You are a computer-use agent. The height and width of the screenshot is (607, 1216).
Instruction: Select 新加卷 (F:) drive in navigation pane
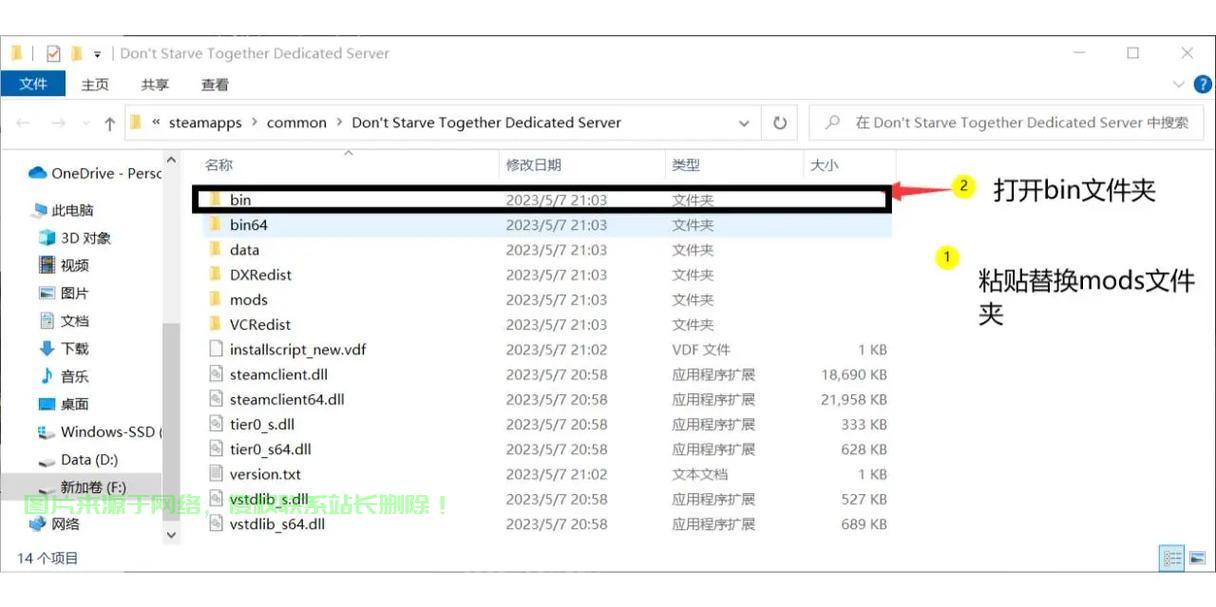tap(82, 487)
